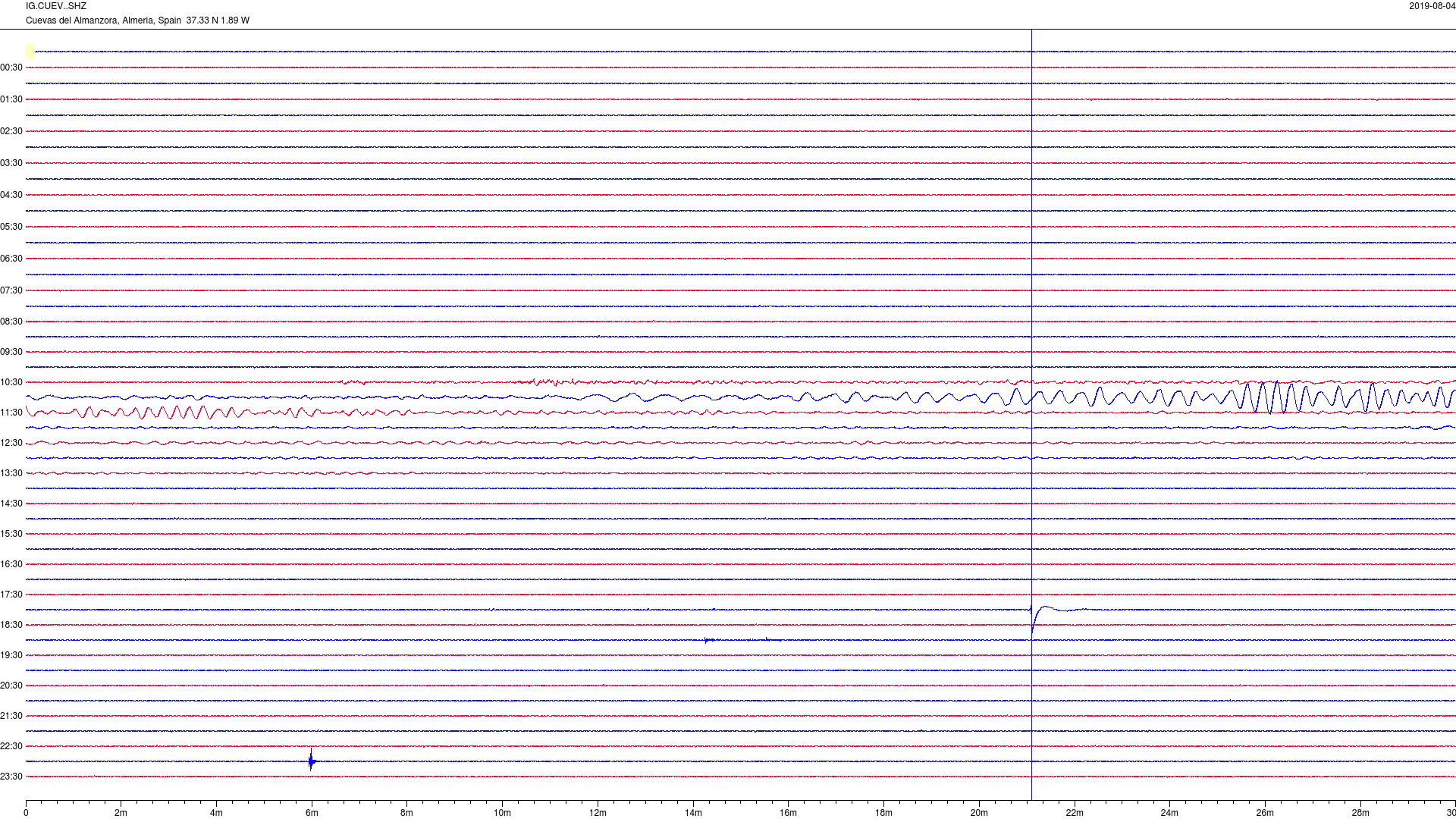Click the station code IG.CUEV..SHZ
The height and width of the screenshot is (819, 1456).
click(56, 6)
